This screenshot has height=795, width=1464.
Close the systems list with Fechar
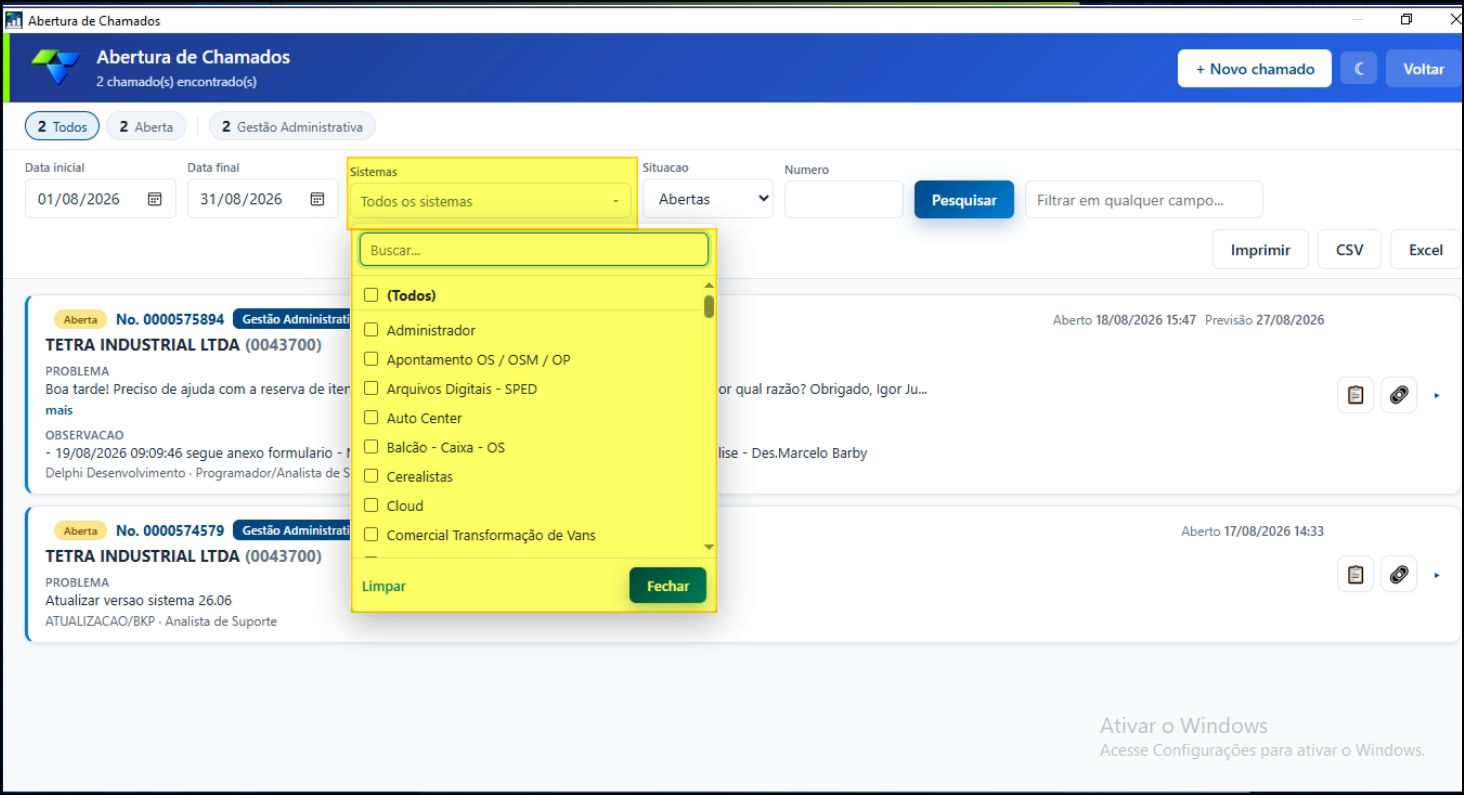(x=668, y=586)
